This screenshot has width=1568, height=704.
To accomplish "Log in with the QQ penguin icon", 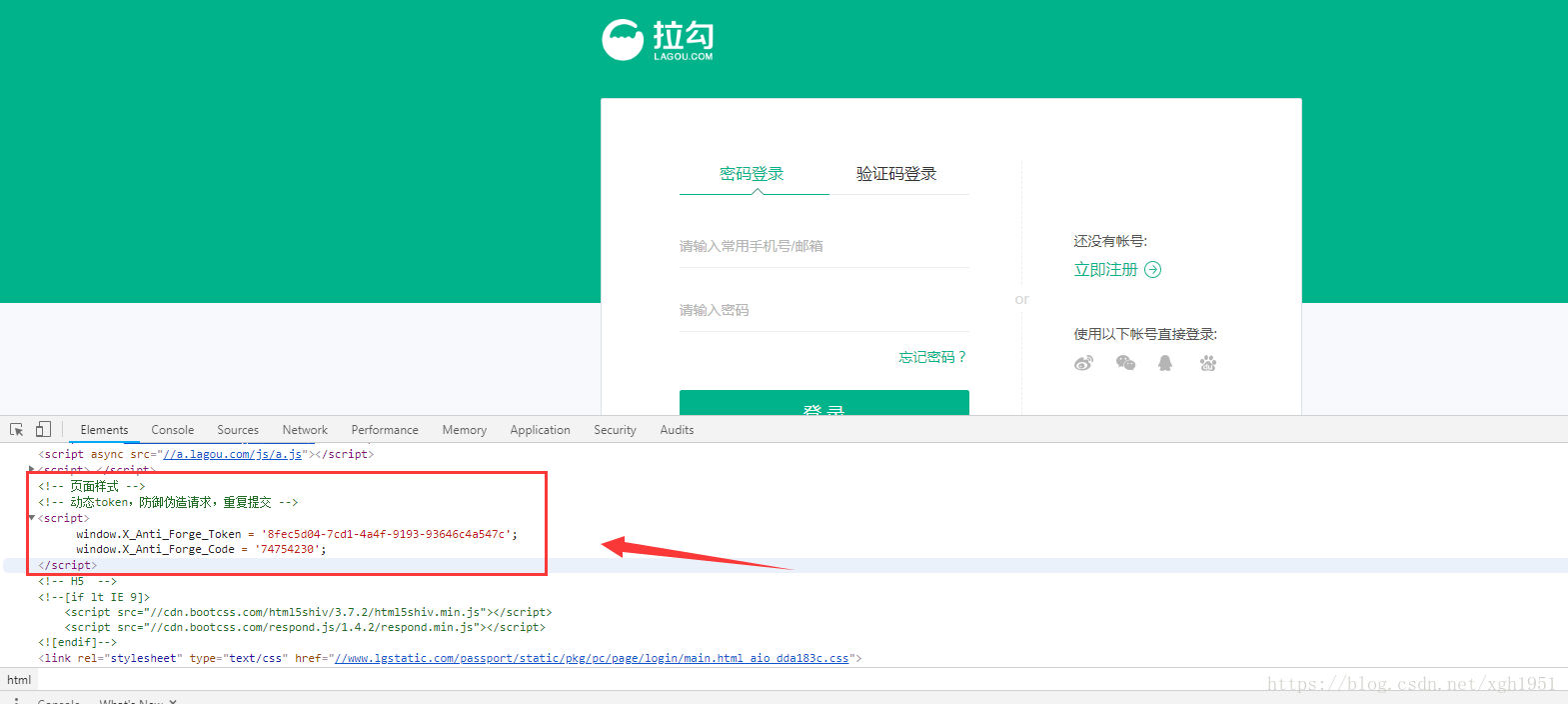I will [x=1165, y=363].
